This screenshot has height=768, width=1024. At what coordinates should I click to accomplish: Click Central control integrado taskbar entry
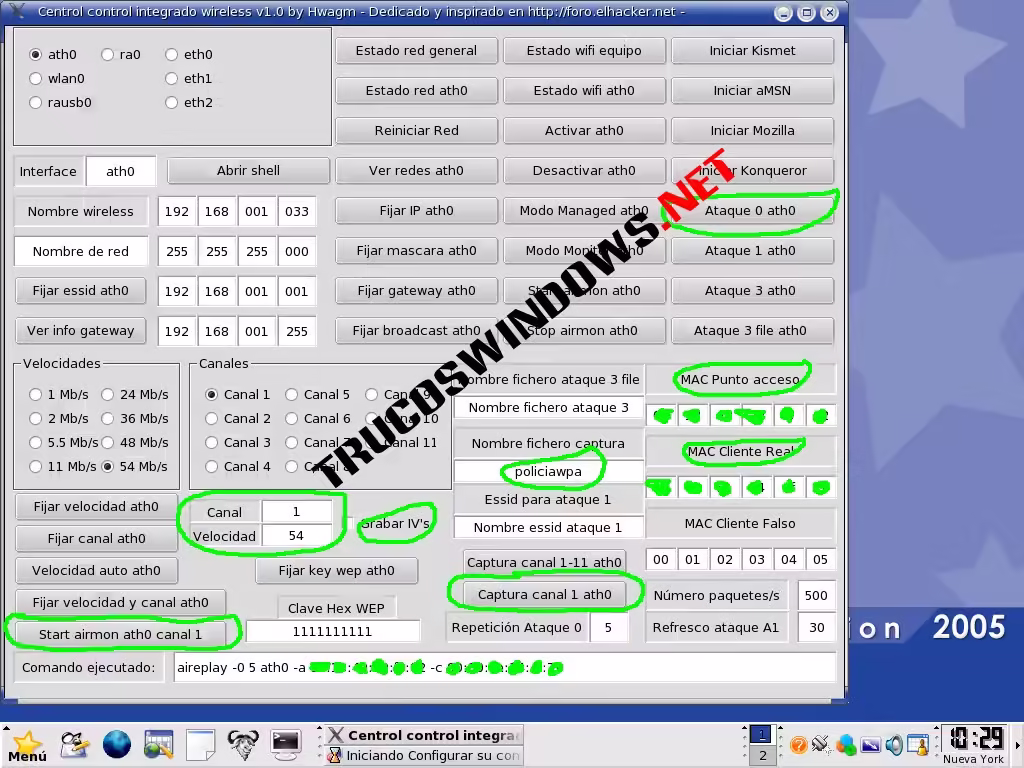(423, 735)
